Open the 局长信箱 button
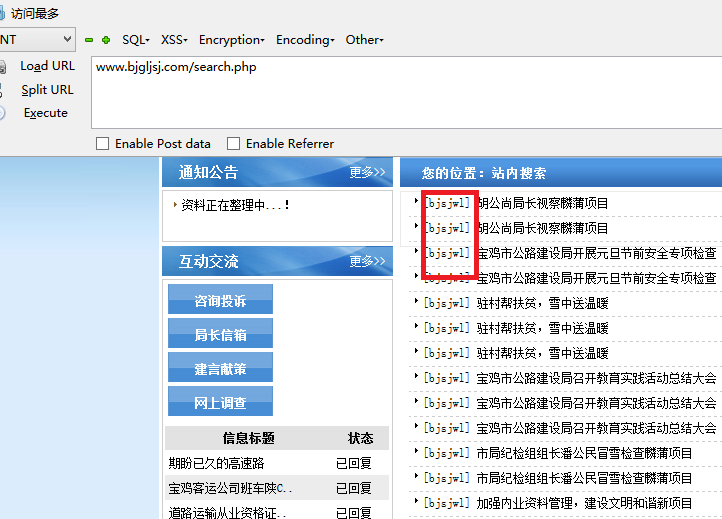 220,333
